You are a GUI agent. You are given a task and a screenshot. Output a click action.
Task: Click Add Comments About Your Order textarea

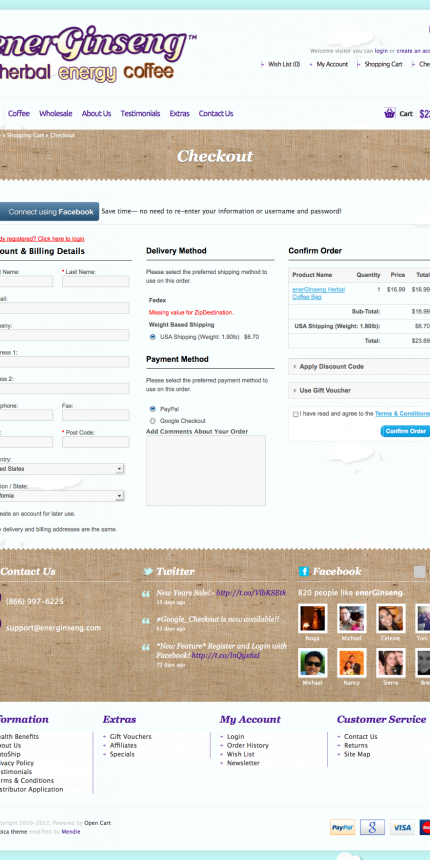206,471
